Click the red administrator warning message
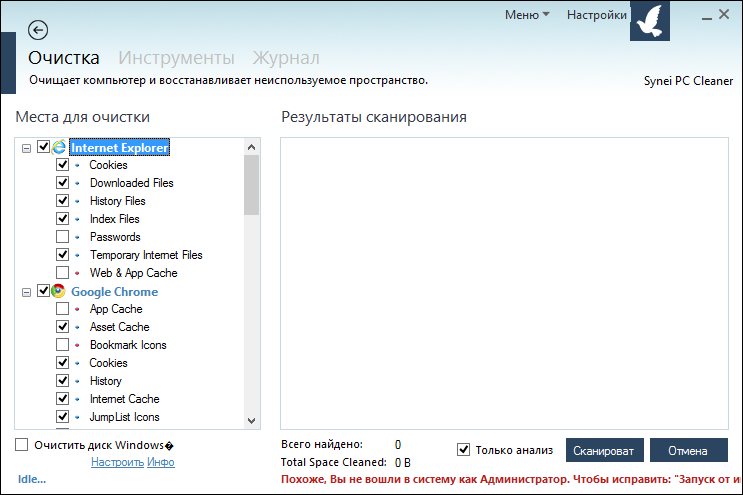Image resolution: width=743 pixels, height=495 pixels. (x=511, y=479)
